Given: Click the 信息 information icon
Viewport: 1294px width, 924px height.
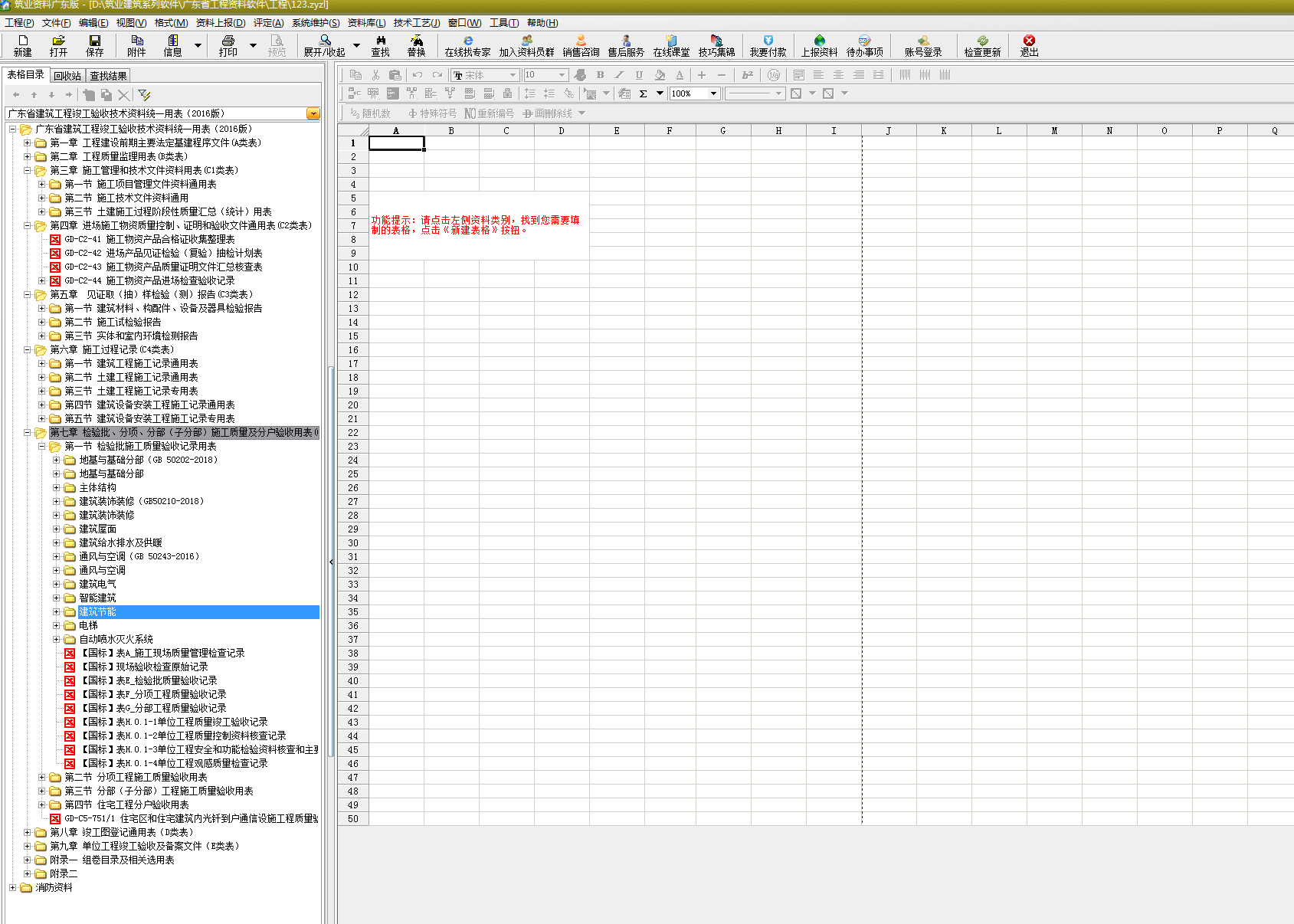Looking at the screenshot, I should 173,46.
